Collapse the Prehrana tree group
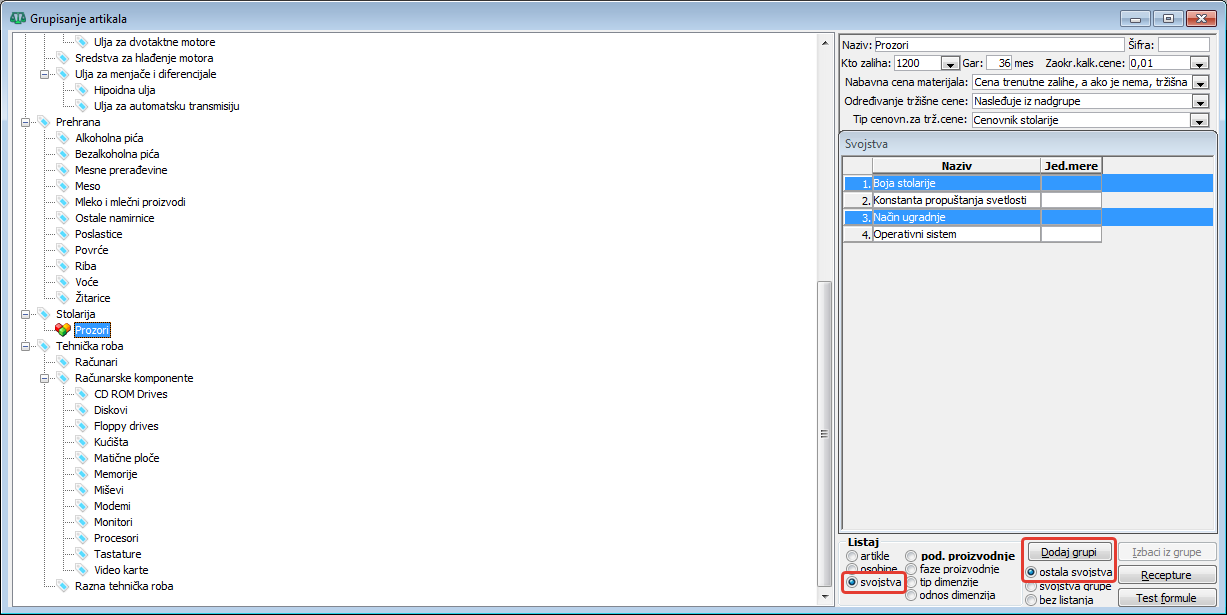Image resolution: width=1227 pixels, height=615 pixels. (25, 122)
